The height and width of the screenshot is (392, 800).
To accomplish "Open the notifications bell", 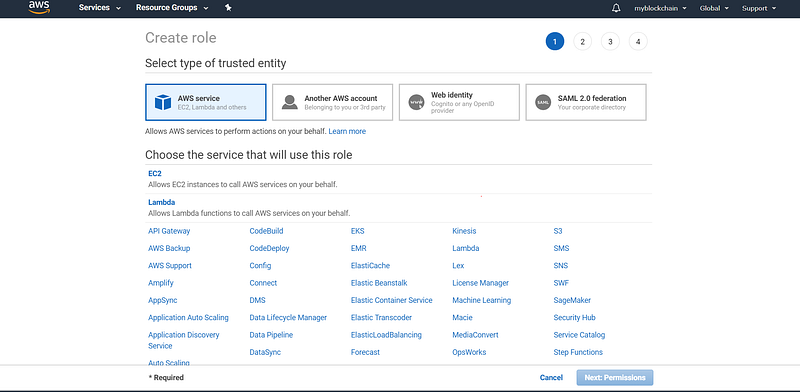I will (x=616, y=8).
